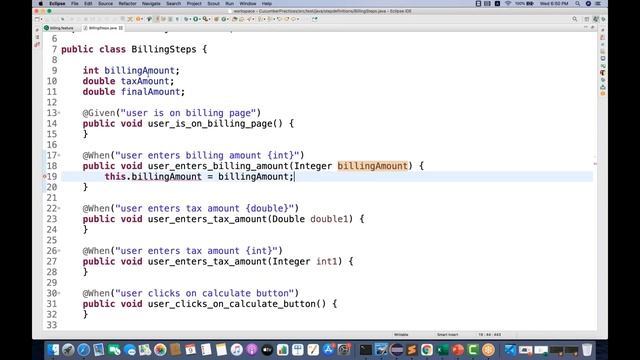Open Sublime Text from the dock

411,350
